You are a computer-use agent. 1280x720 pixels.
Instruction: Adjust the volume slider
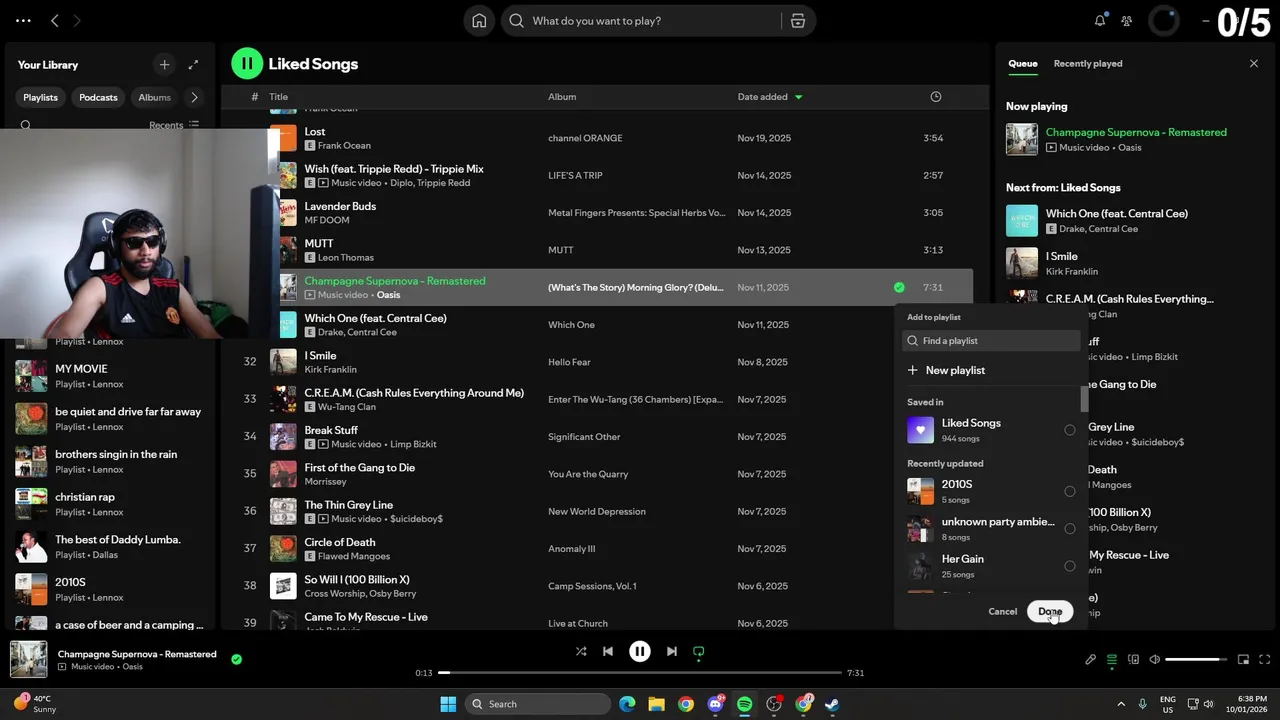[x=1197, y=659]
